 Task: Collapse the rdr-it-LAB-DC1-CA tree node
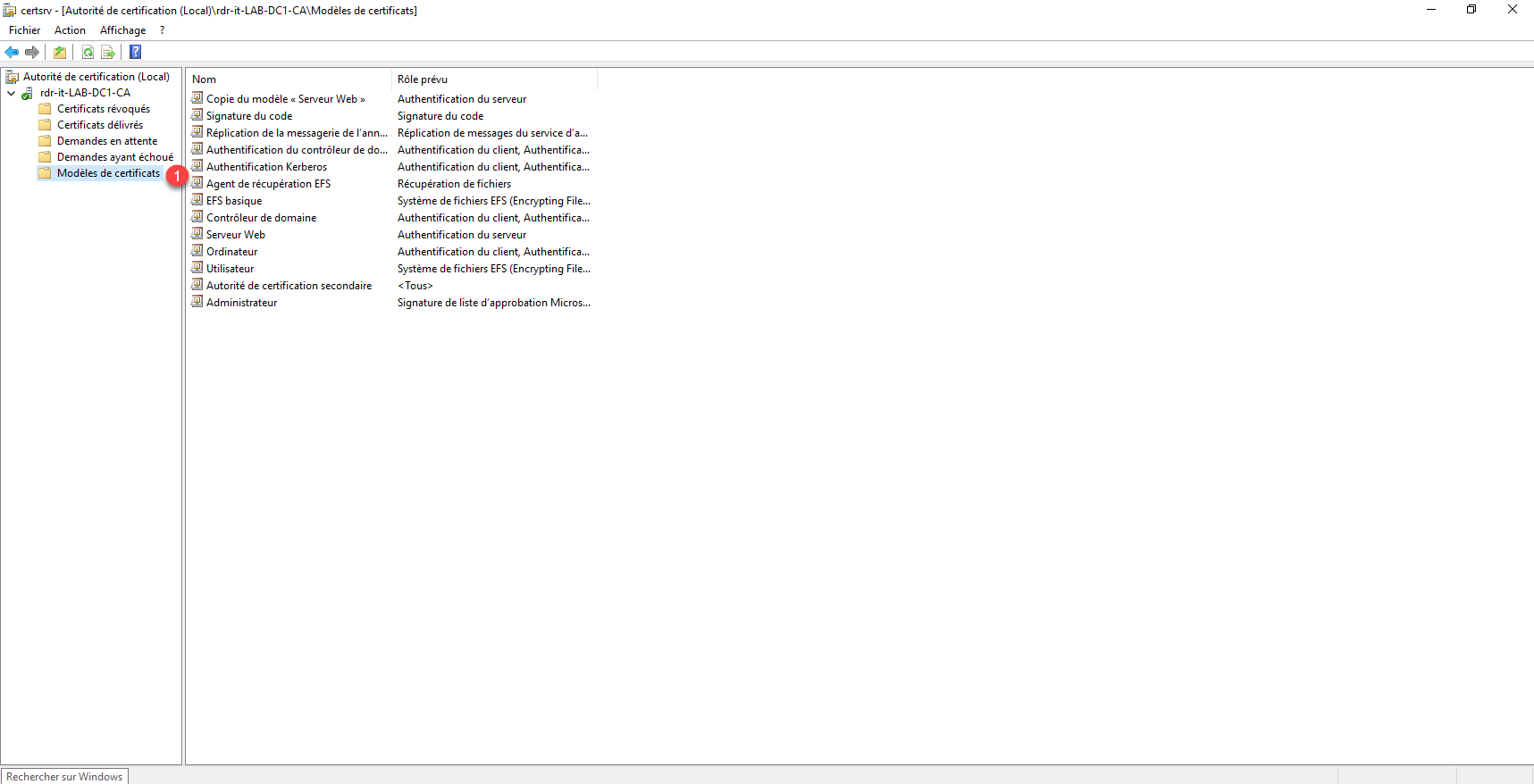[x=11, y=93]
